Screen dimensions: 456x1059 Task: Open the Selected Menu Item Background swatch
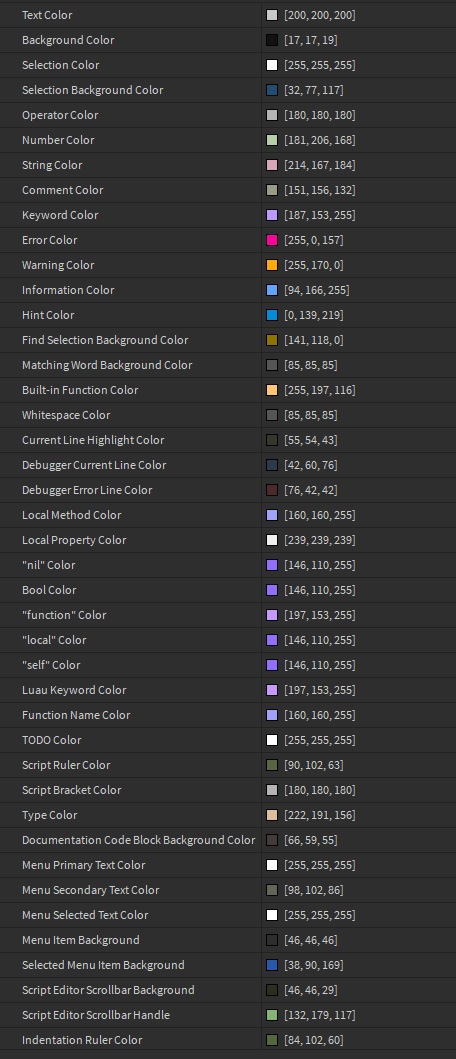(272, 964)
